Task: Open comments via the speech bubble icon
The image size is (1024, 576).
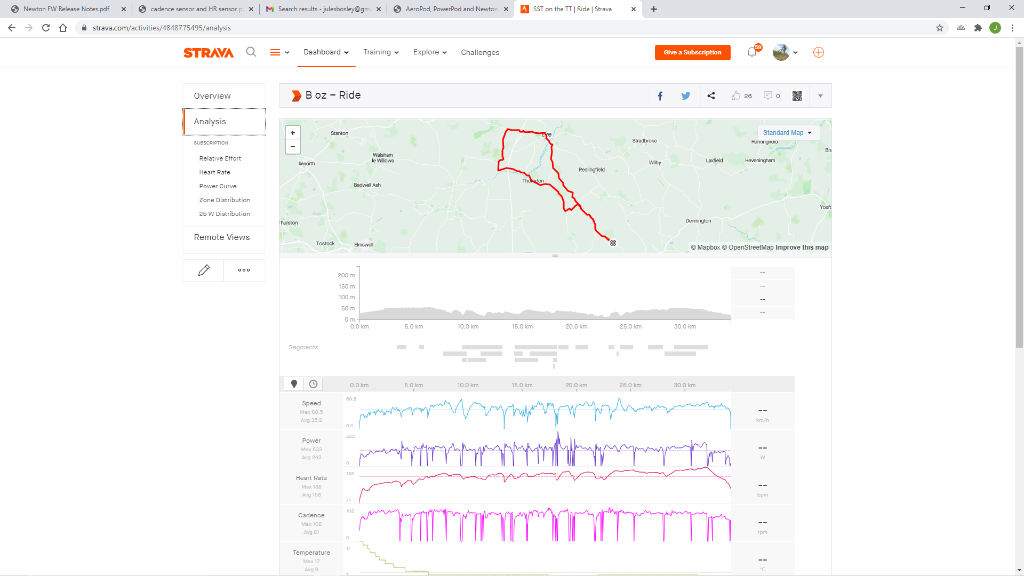Action: coord(767,96)
